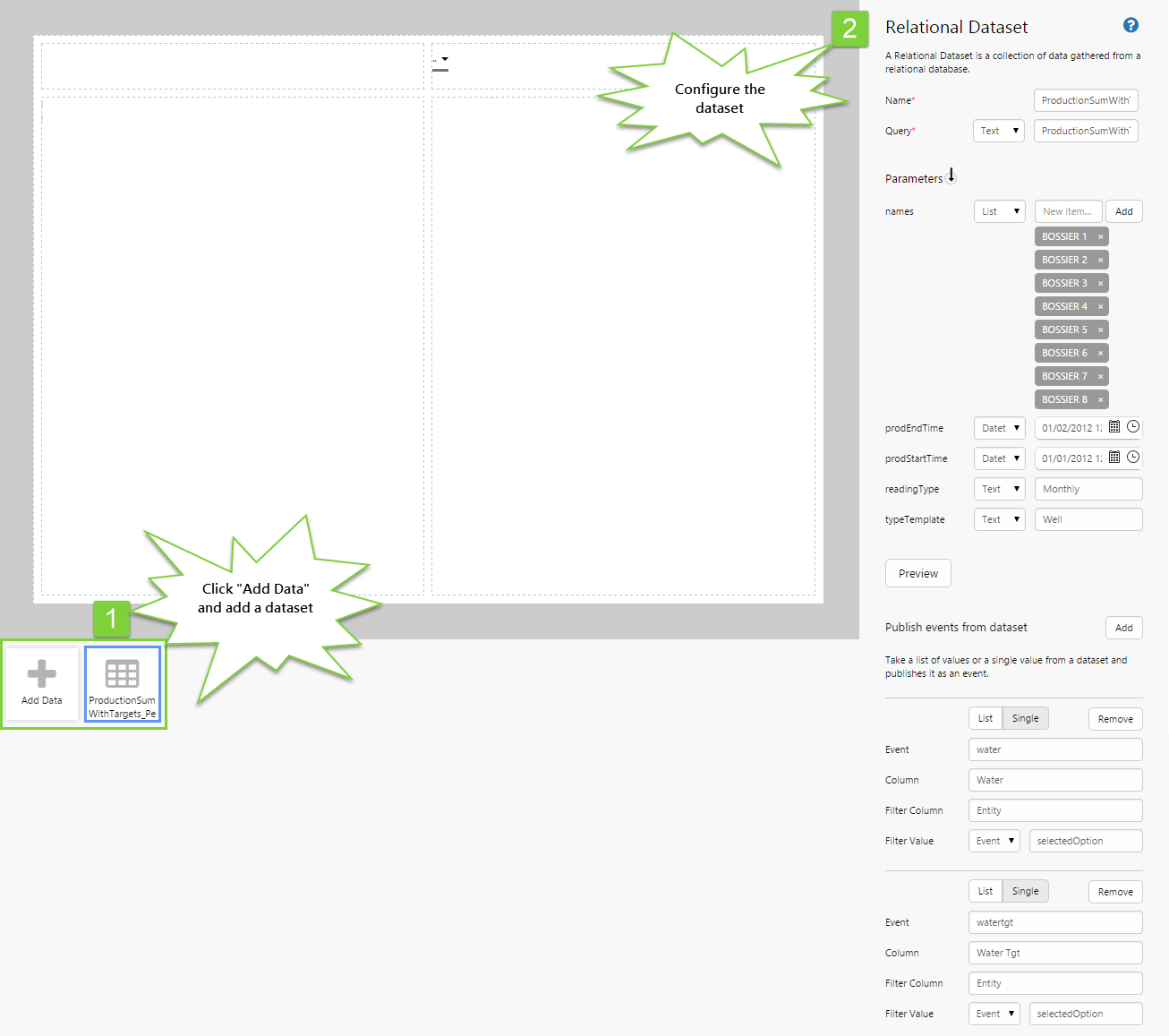The image size is (1169, 1036).
Task: Toggle Single mode for water event
Action: [x=1025, y=719]
